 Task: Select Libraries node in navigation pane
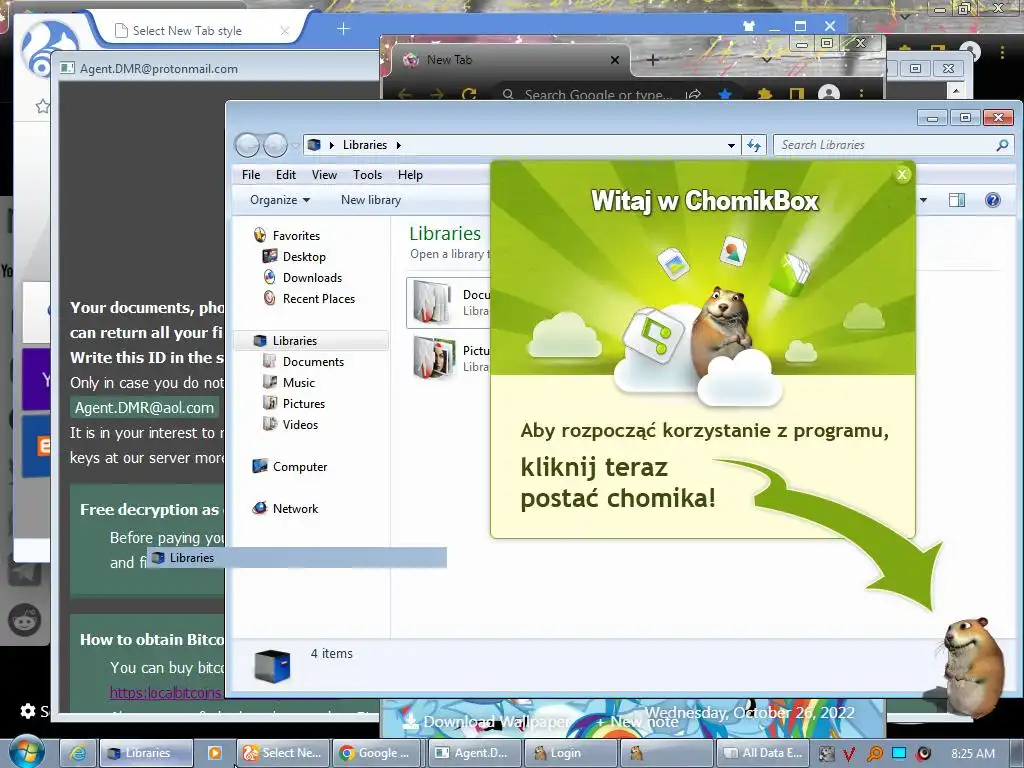pos(295,341)
